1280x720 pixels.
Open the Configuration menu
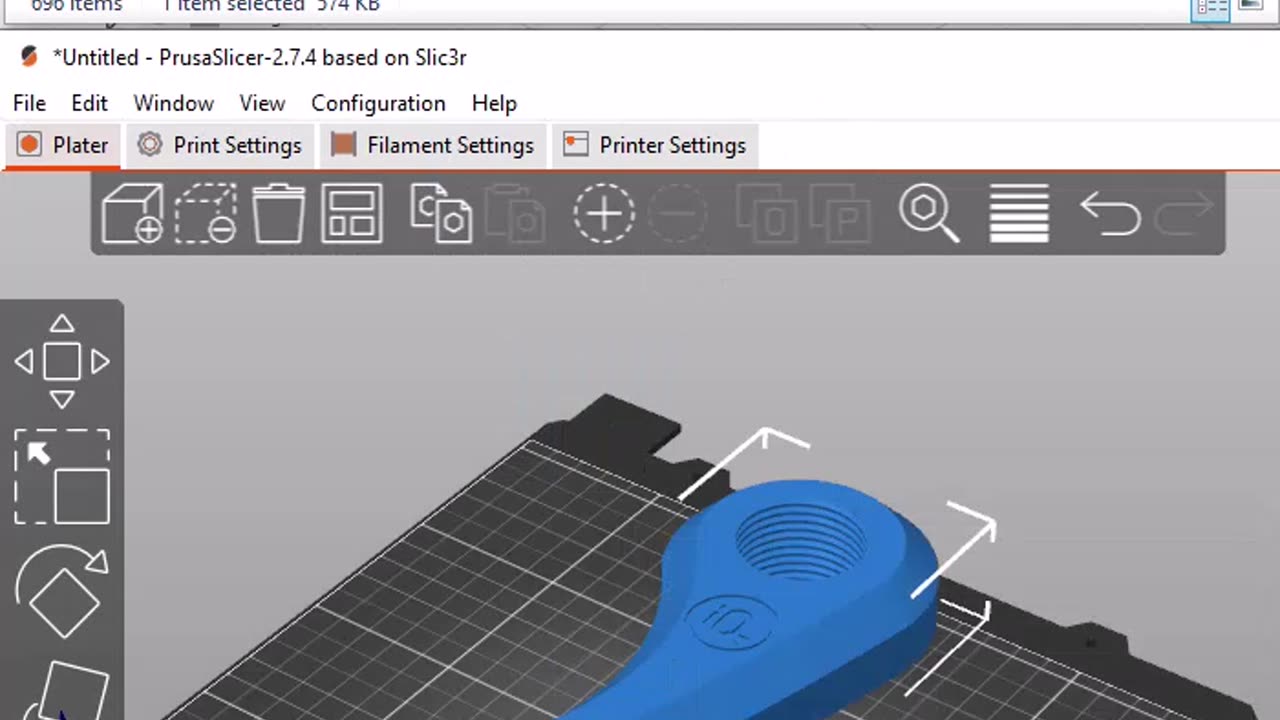pos(378,103)
